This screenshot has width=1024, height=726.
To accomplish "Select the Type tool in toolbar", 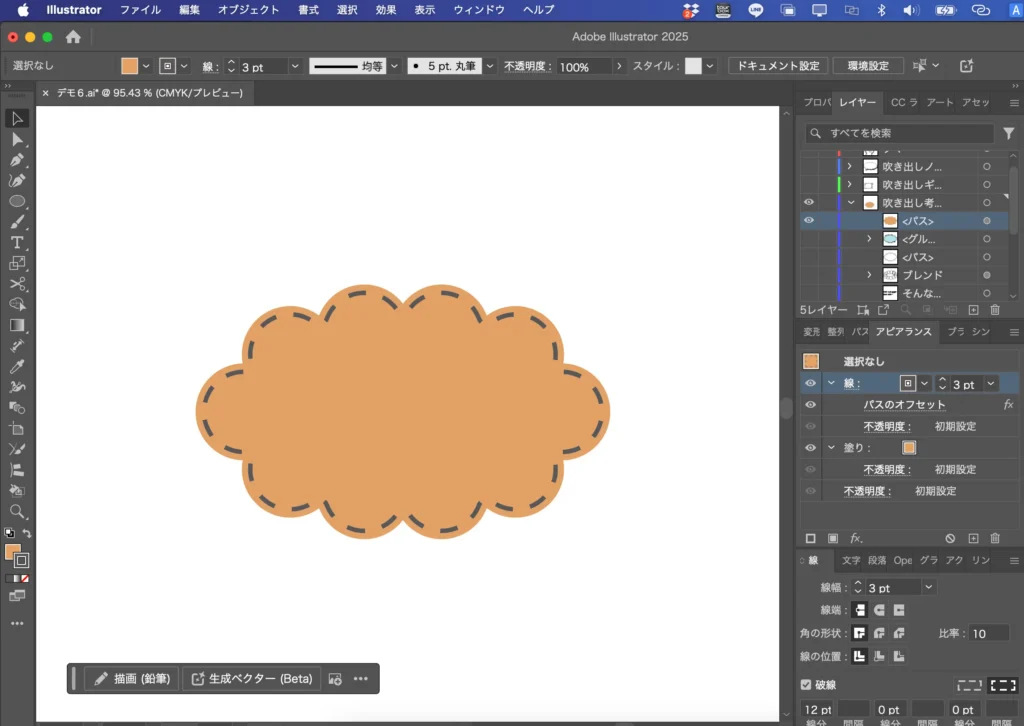I will 17,243.
